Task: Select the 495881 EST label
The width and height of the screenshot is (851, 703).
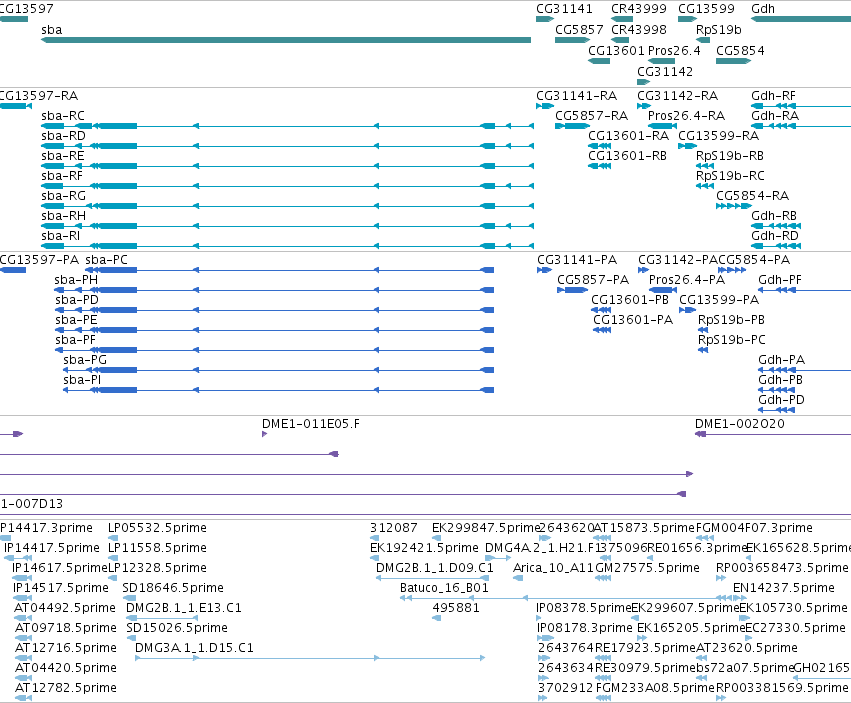Action: point(456,607)
